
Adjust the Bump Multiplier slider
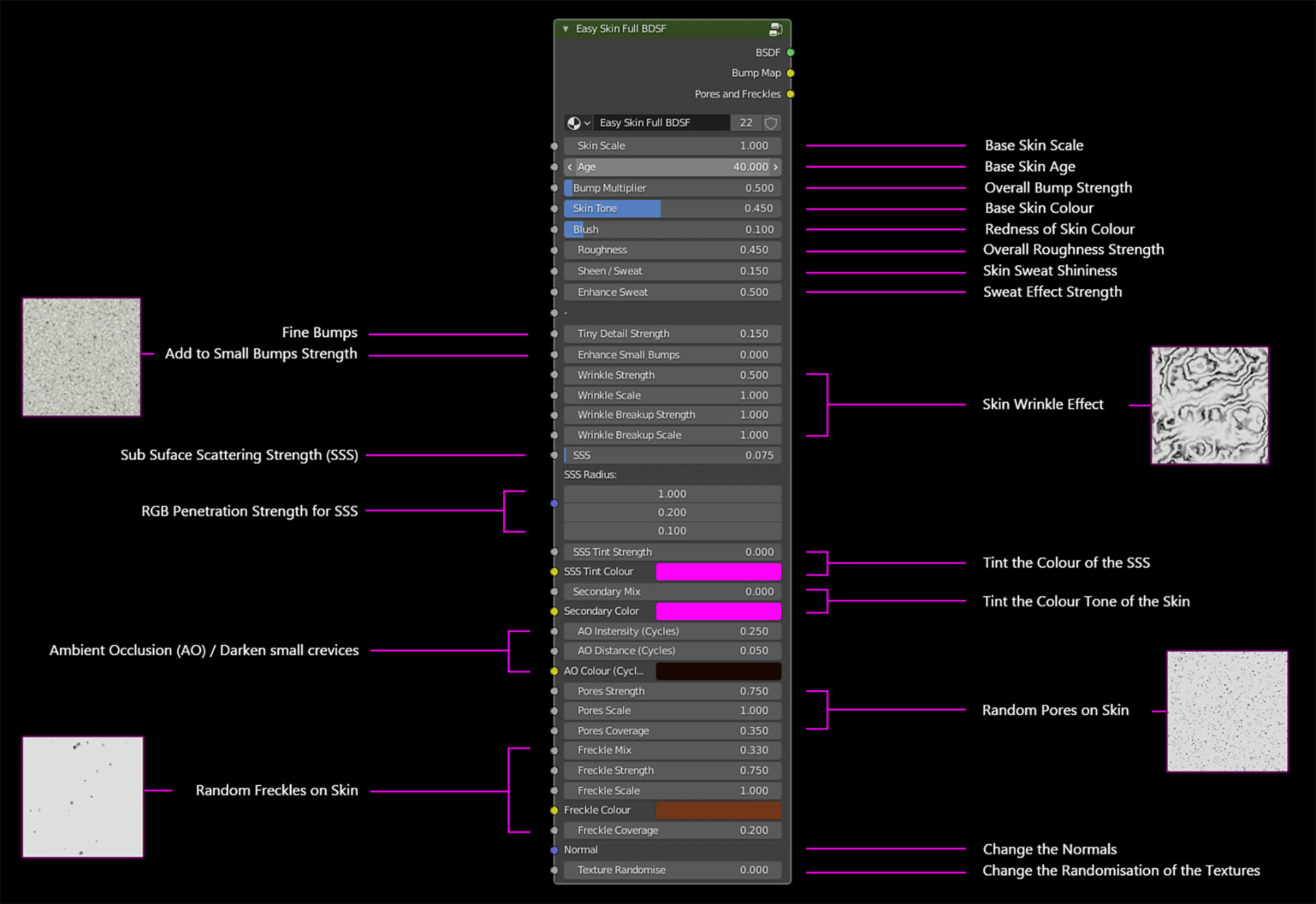(x=672, y=188)
